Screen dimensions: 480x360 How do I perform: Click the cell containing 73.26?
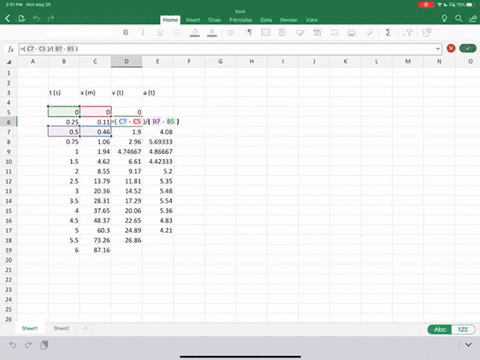pyautogui.click(x=95, y=240)
